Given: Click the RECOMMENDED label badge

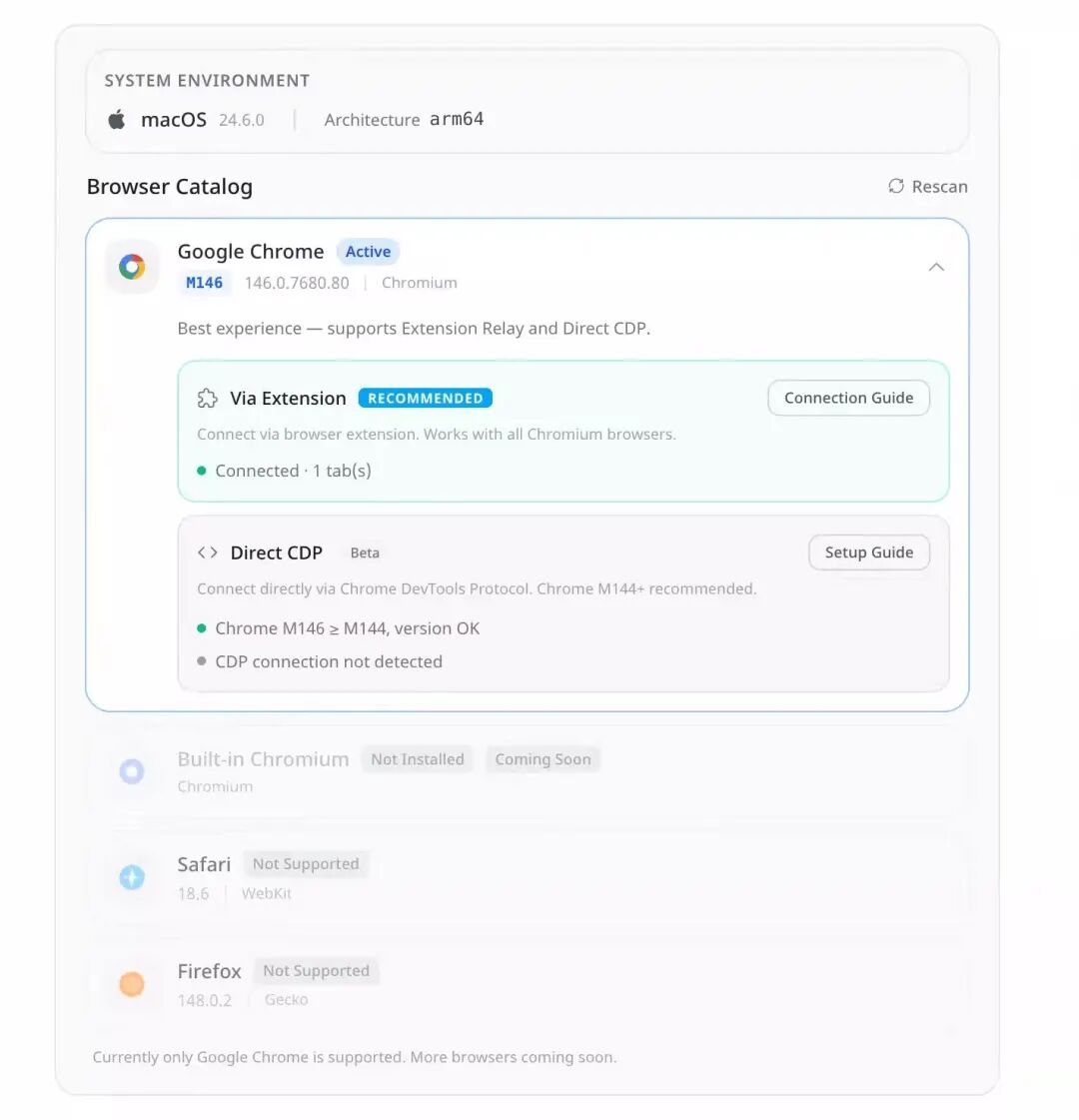Looking at the screenshot, I should click(425, 399).
